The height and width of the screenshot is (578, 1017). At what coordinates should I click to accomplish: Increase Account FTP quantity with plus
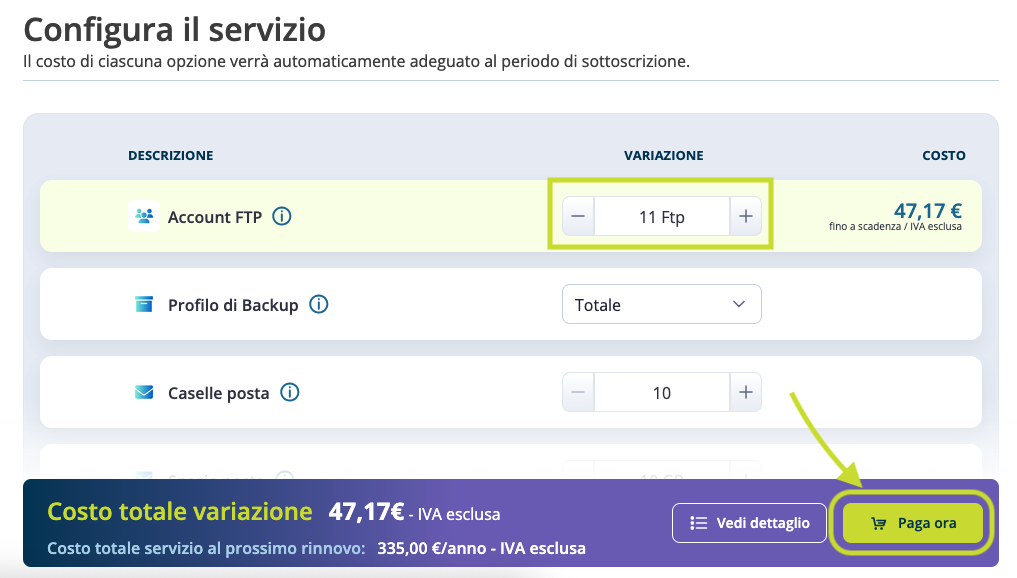click(745, 216)
